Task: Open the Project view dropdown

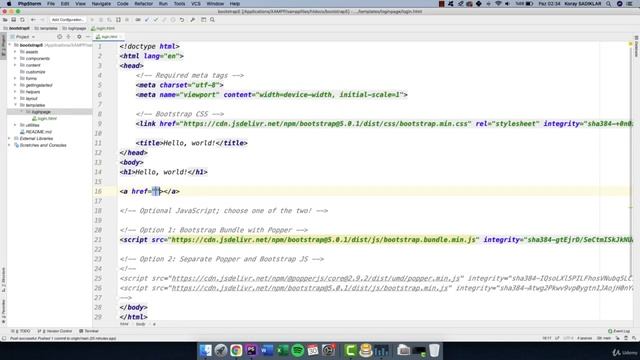Action: point(24,37)
